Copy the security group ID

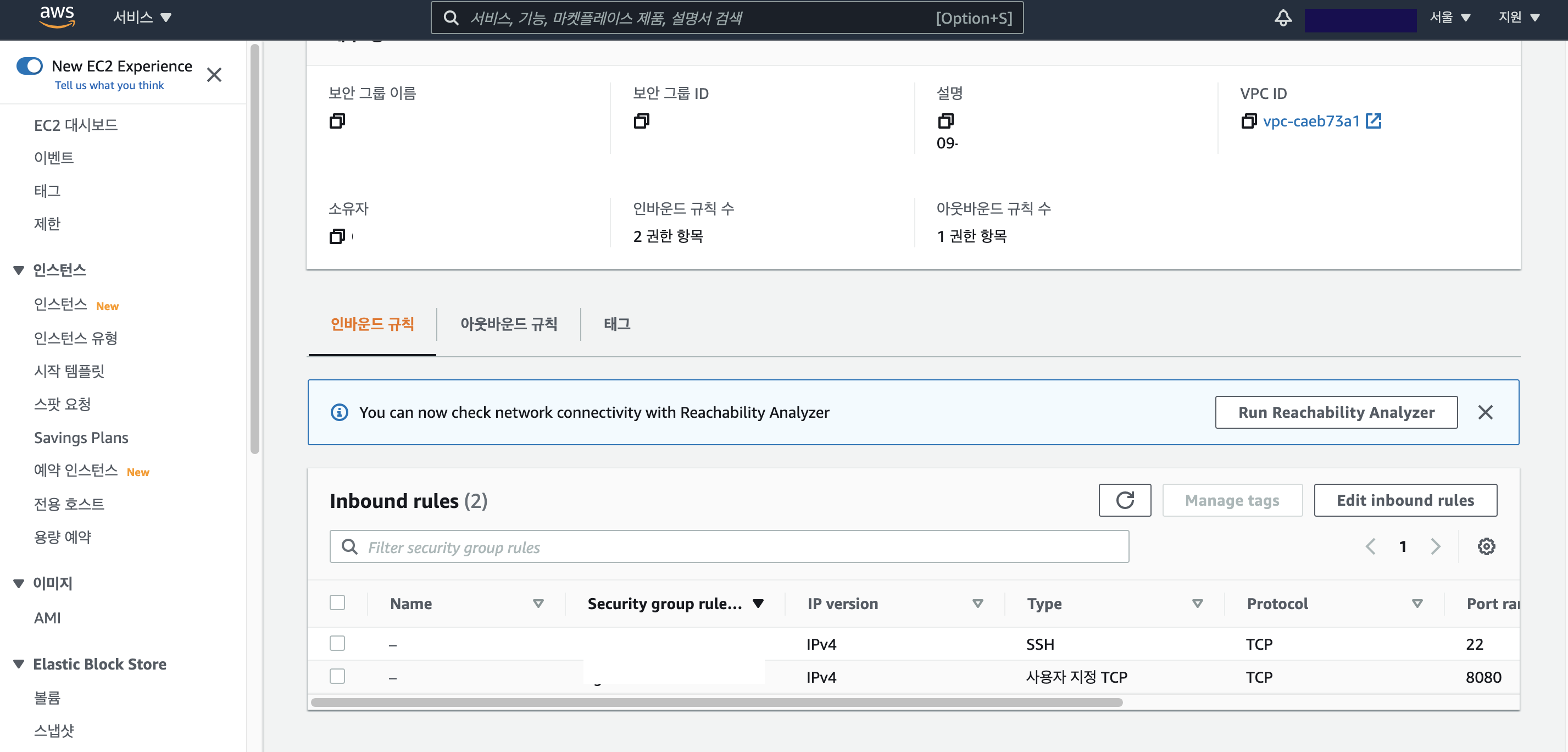coord(641,121)
